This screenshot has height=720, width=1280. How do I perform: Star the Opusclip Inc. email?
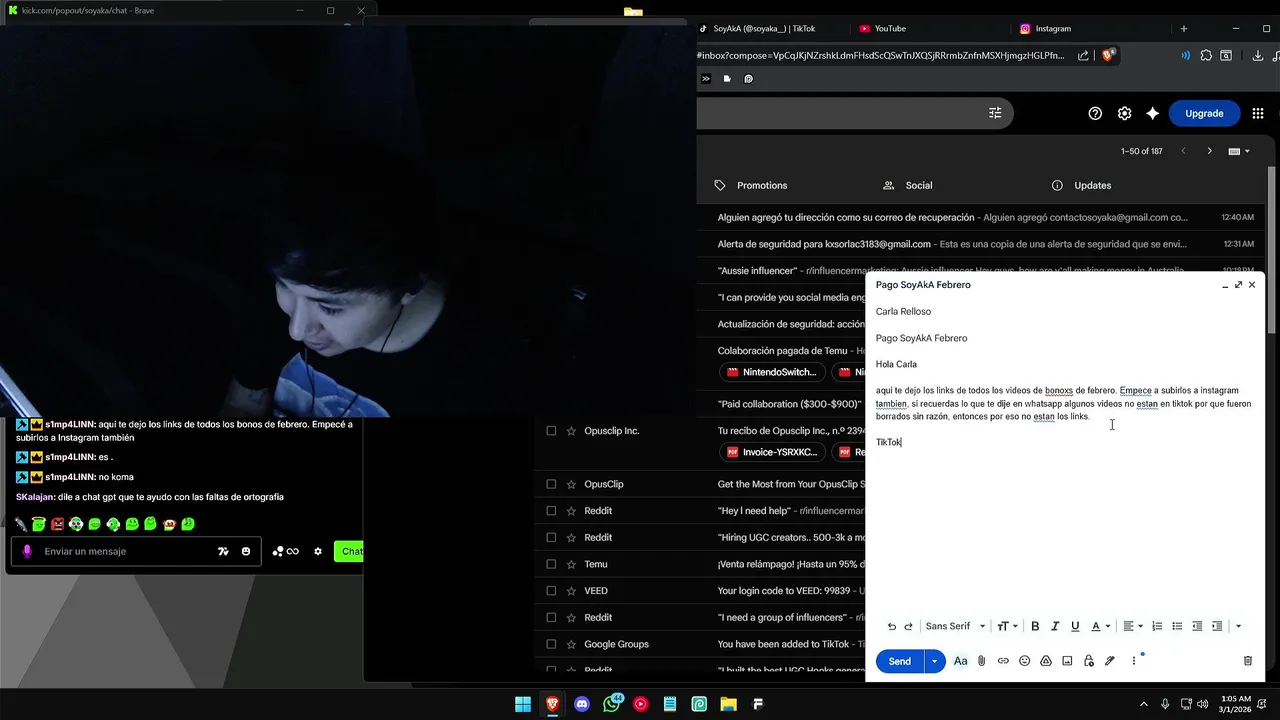(571, 431)
